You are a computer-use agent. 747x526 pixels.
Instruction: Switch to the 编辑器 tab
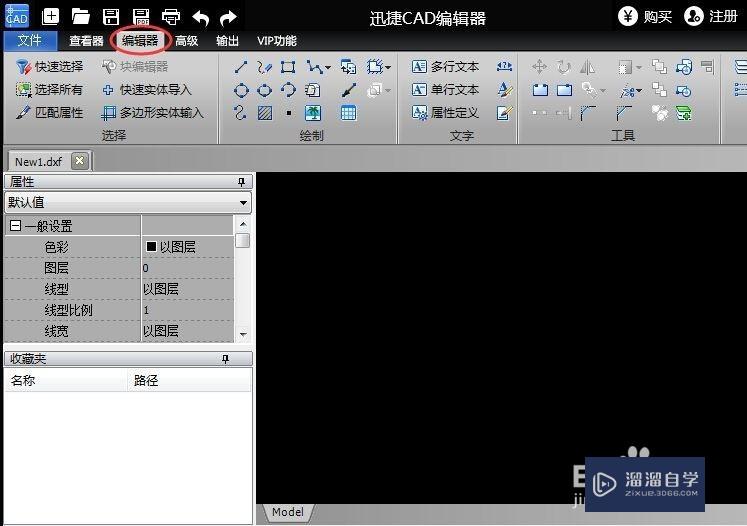pyautogui.click(x=140, y=40)
